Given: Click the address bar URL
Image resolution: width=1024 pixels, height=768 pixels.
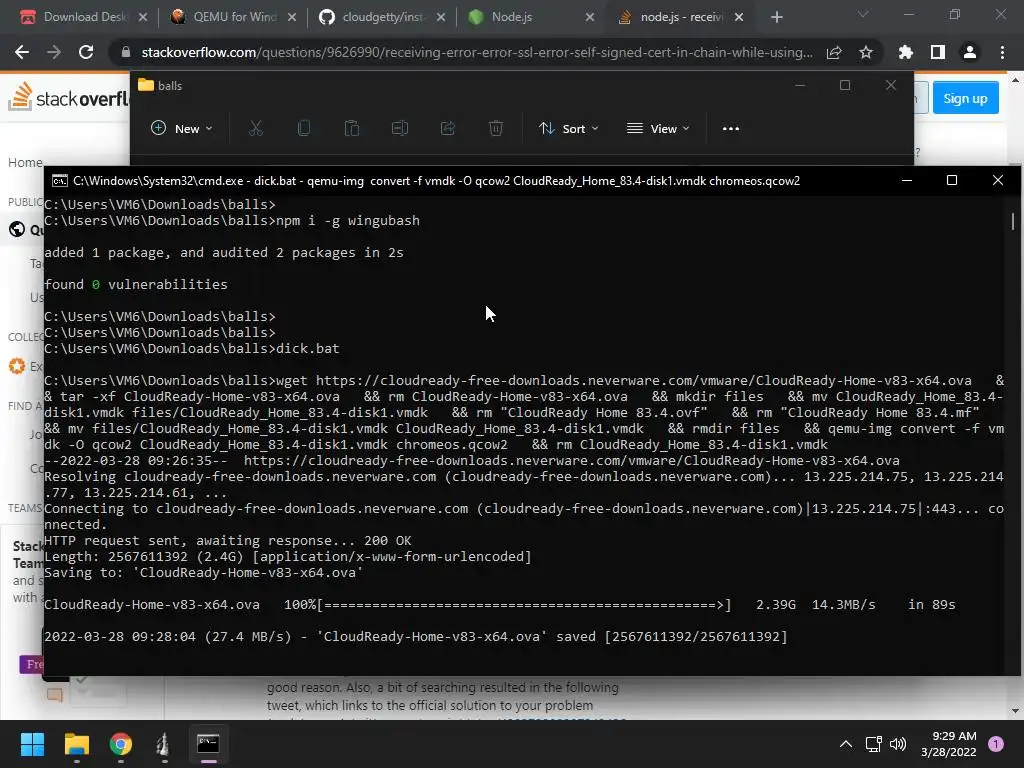Looking at the screenshot, I should pos(477,52).
